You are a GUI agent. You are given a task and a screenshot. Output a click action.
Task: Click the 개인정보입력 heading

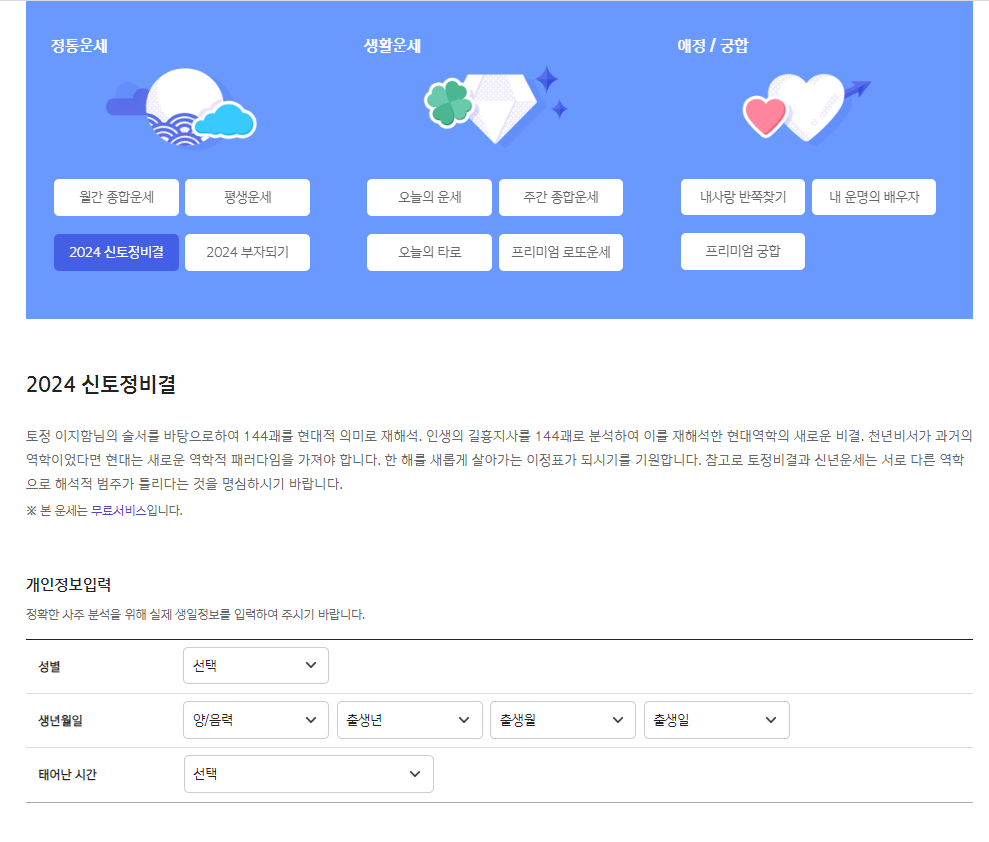click(69, 585)
